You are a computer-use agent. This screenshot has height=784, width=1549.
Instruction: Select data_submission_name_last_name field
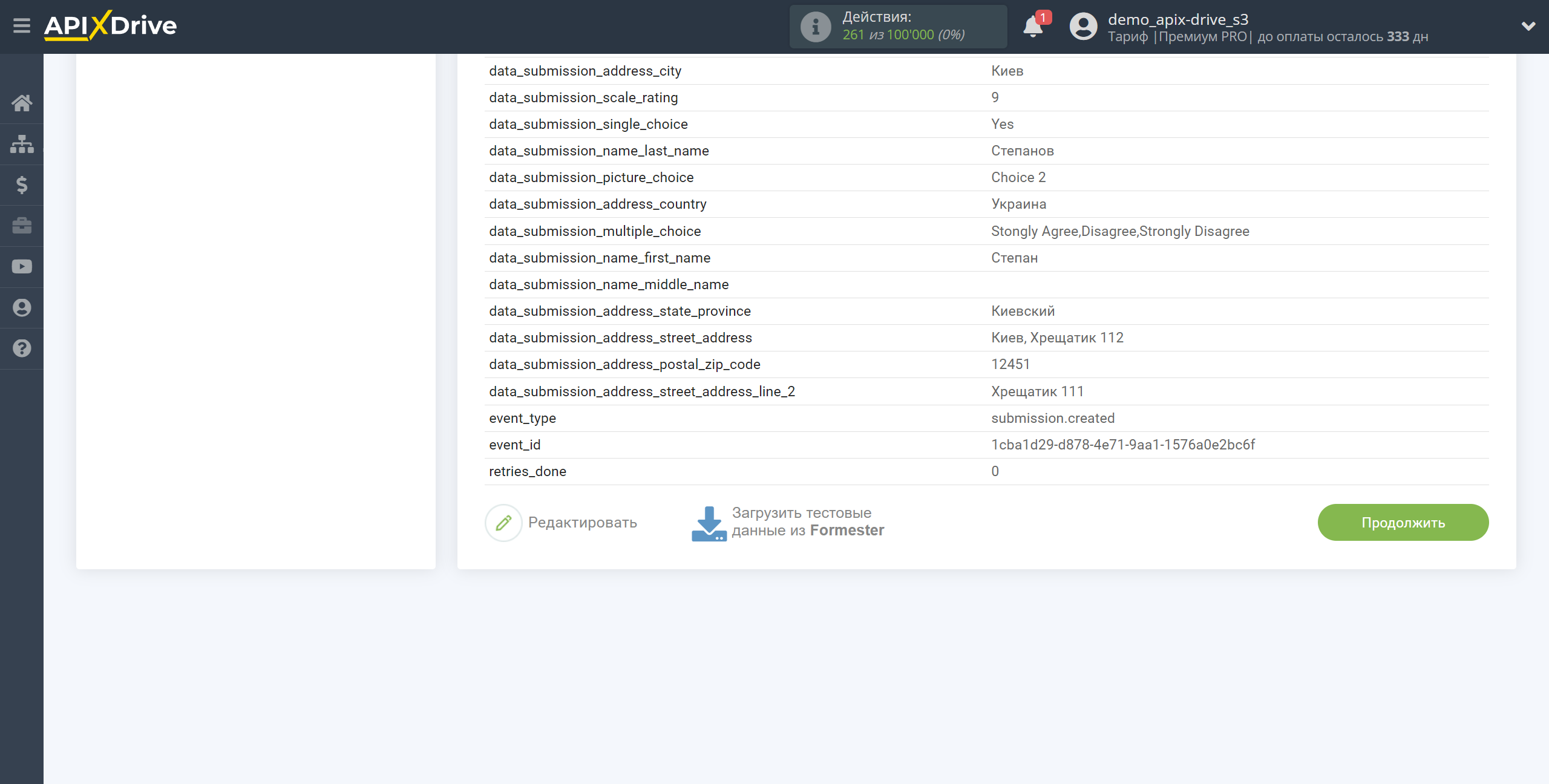599,151
